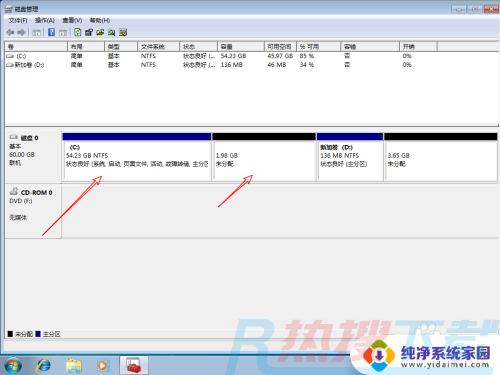Select the 3.65 GB 未分配 unallocated block

click(x=441, y=157)
